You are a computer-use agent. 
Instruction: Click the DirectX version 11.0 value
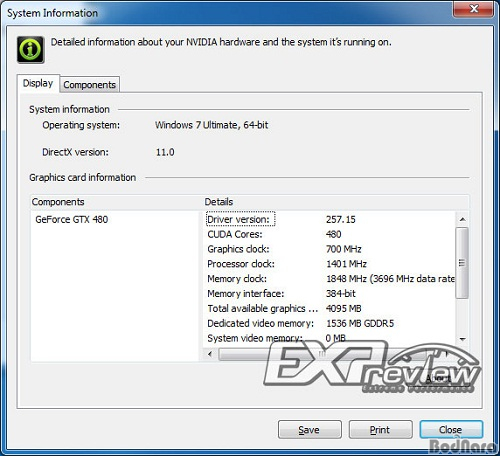point(165,152)
